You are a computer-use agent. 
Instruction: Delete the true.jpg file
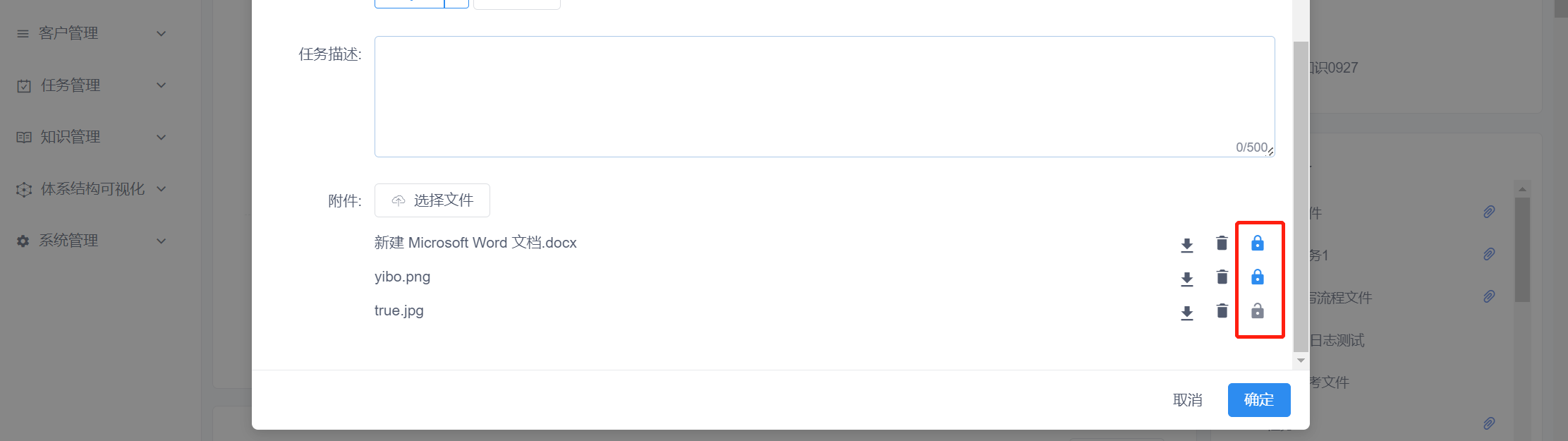click(1222, 311)
